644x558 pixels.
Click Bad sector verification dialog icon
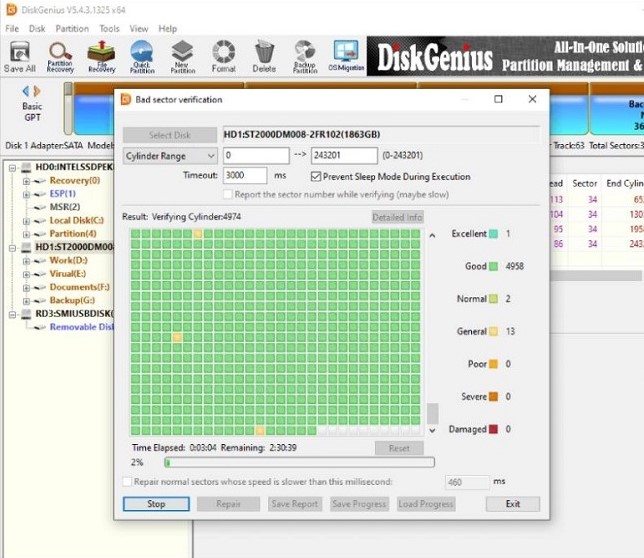pyautogui.click(x=125, y=99)
